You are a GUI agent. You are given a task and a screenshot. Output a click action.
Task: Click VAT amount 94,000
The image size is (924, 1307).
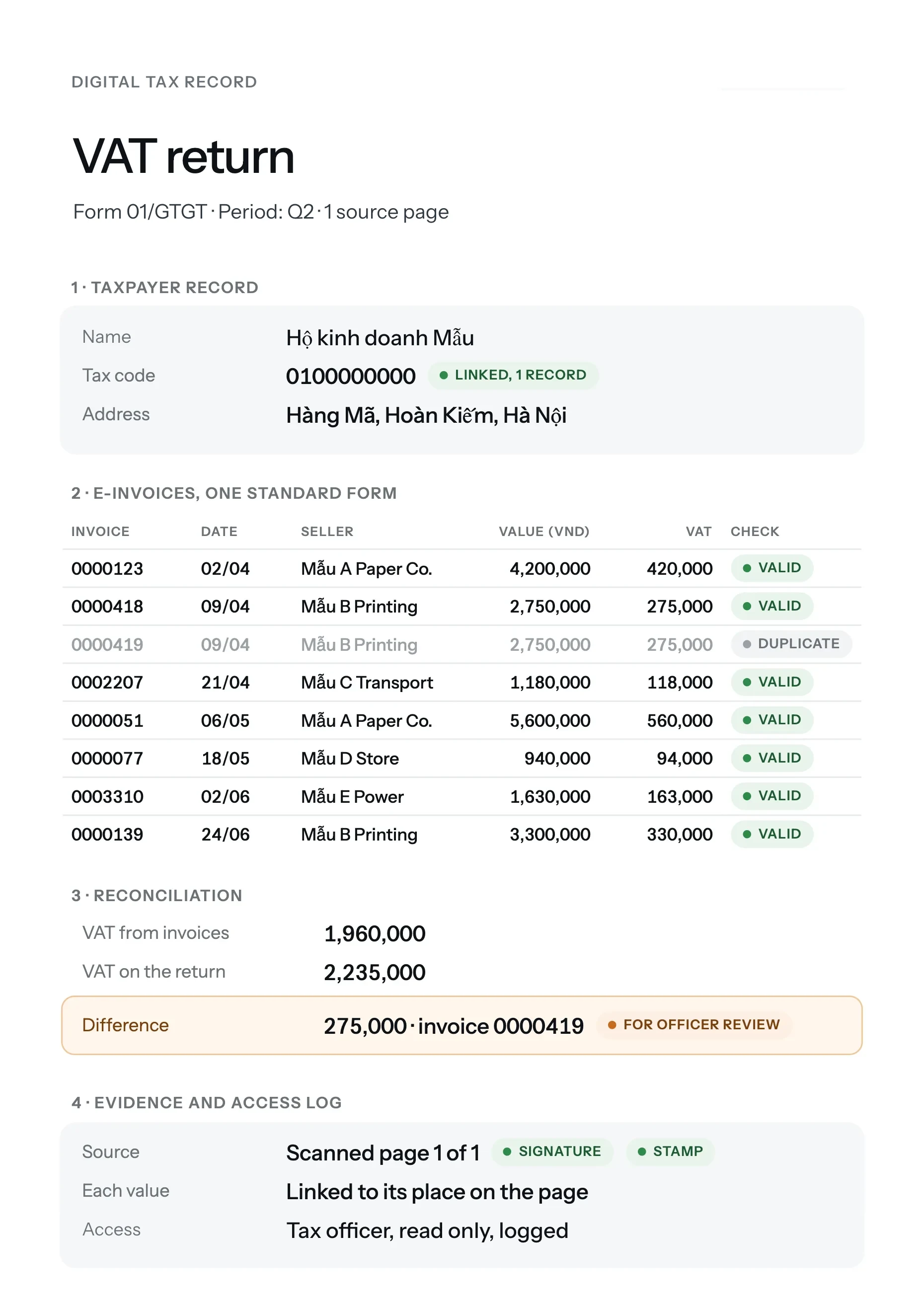coord(685,759)
